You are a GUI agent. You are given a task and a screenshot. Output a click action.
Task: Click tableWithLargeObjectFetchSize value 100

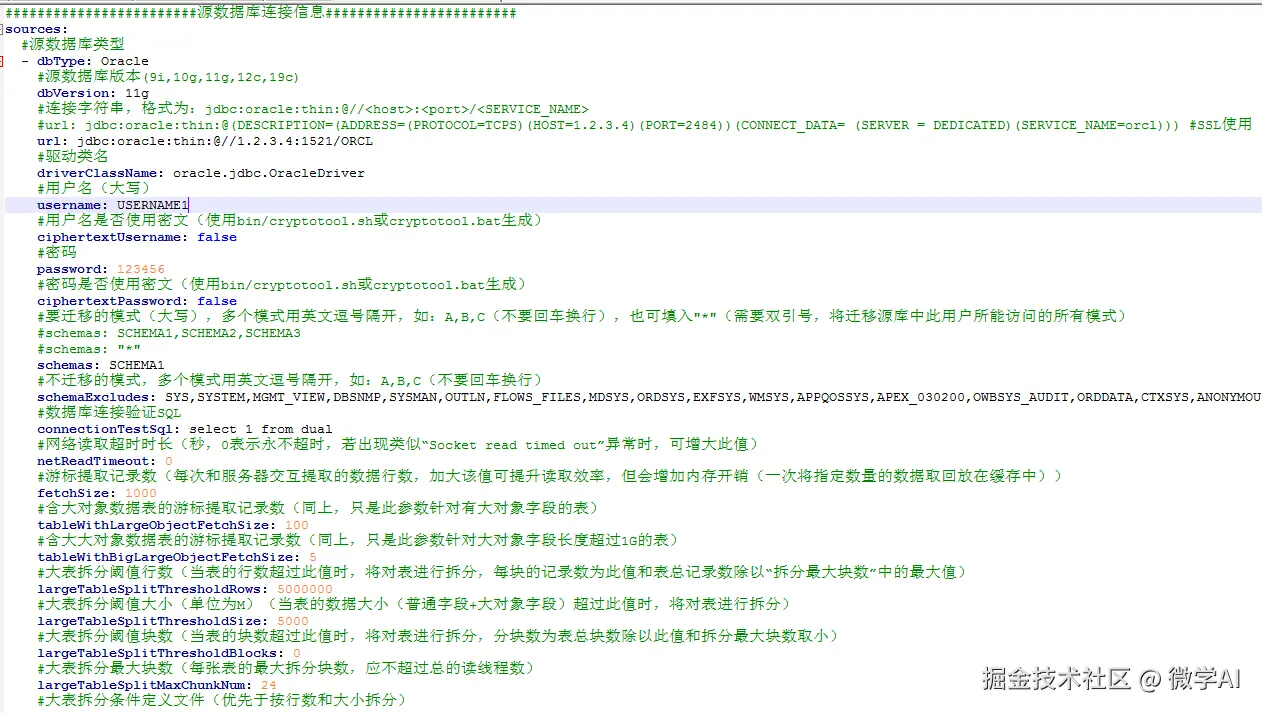pos(297,525)
